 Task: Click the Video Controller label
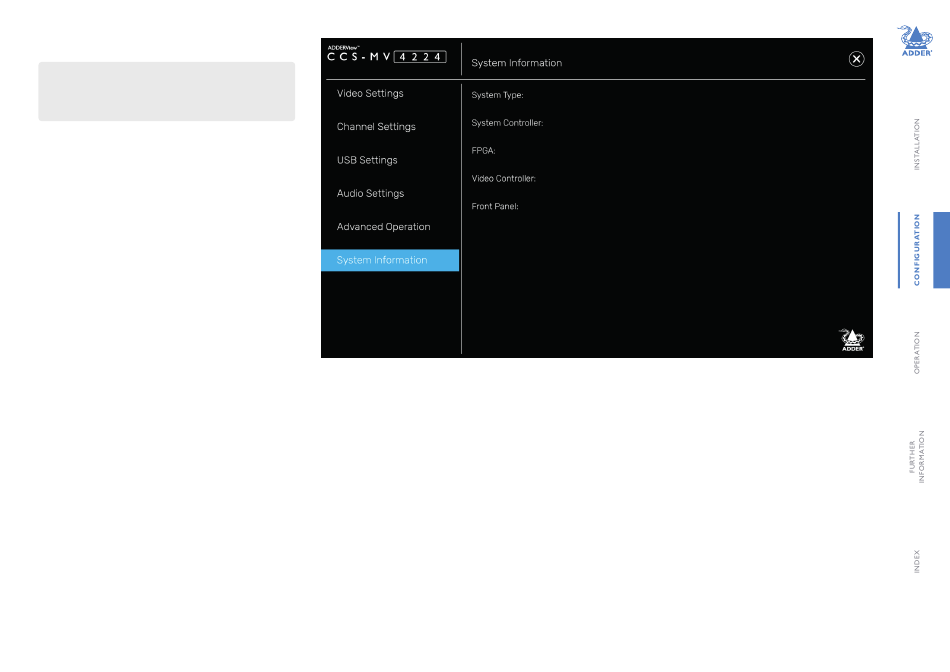pos(503,179)
